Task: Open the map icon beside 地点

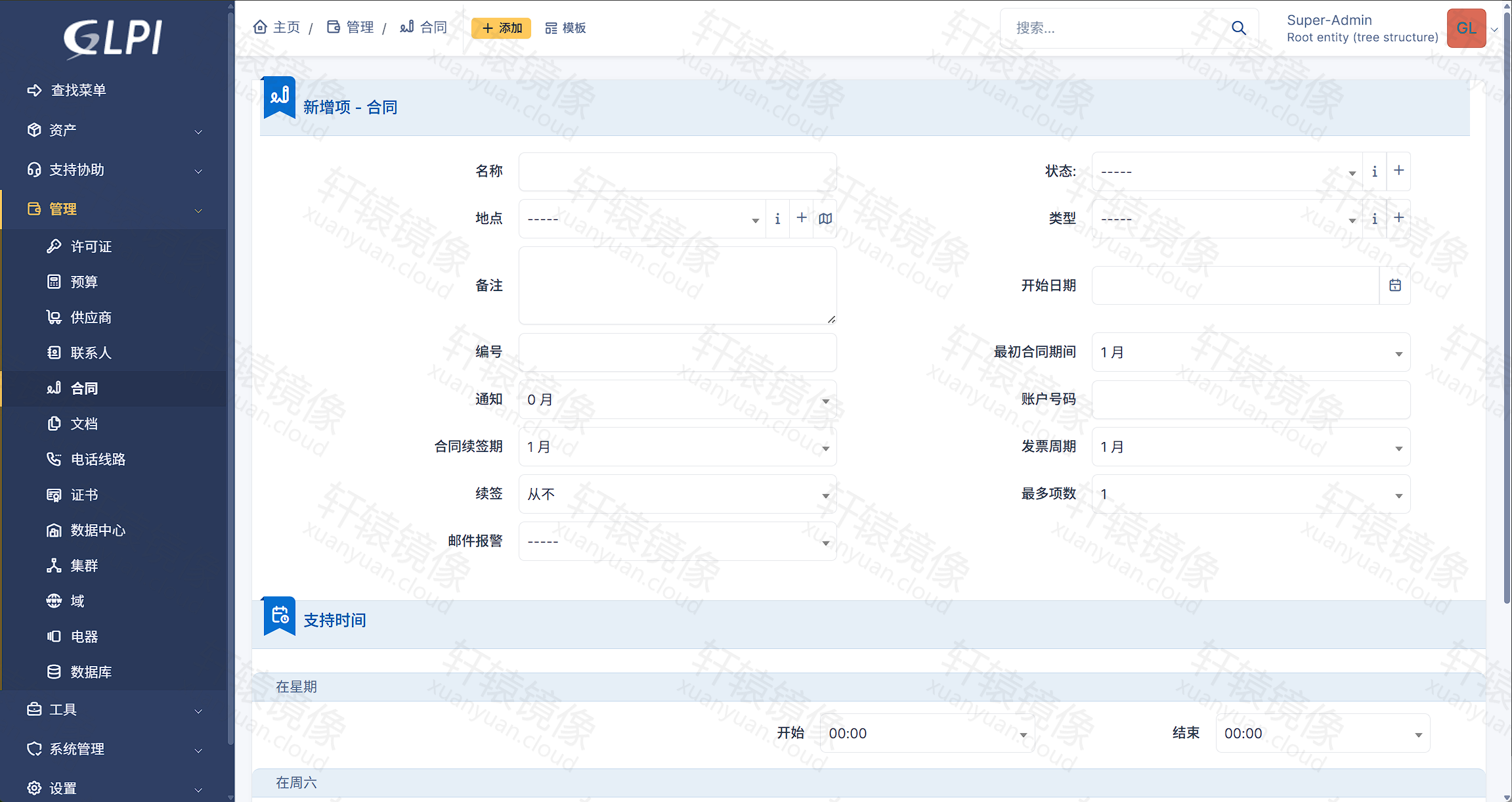Action: (825, 219)
